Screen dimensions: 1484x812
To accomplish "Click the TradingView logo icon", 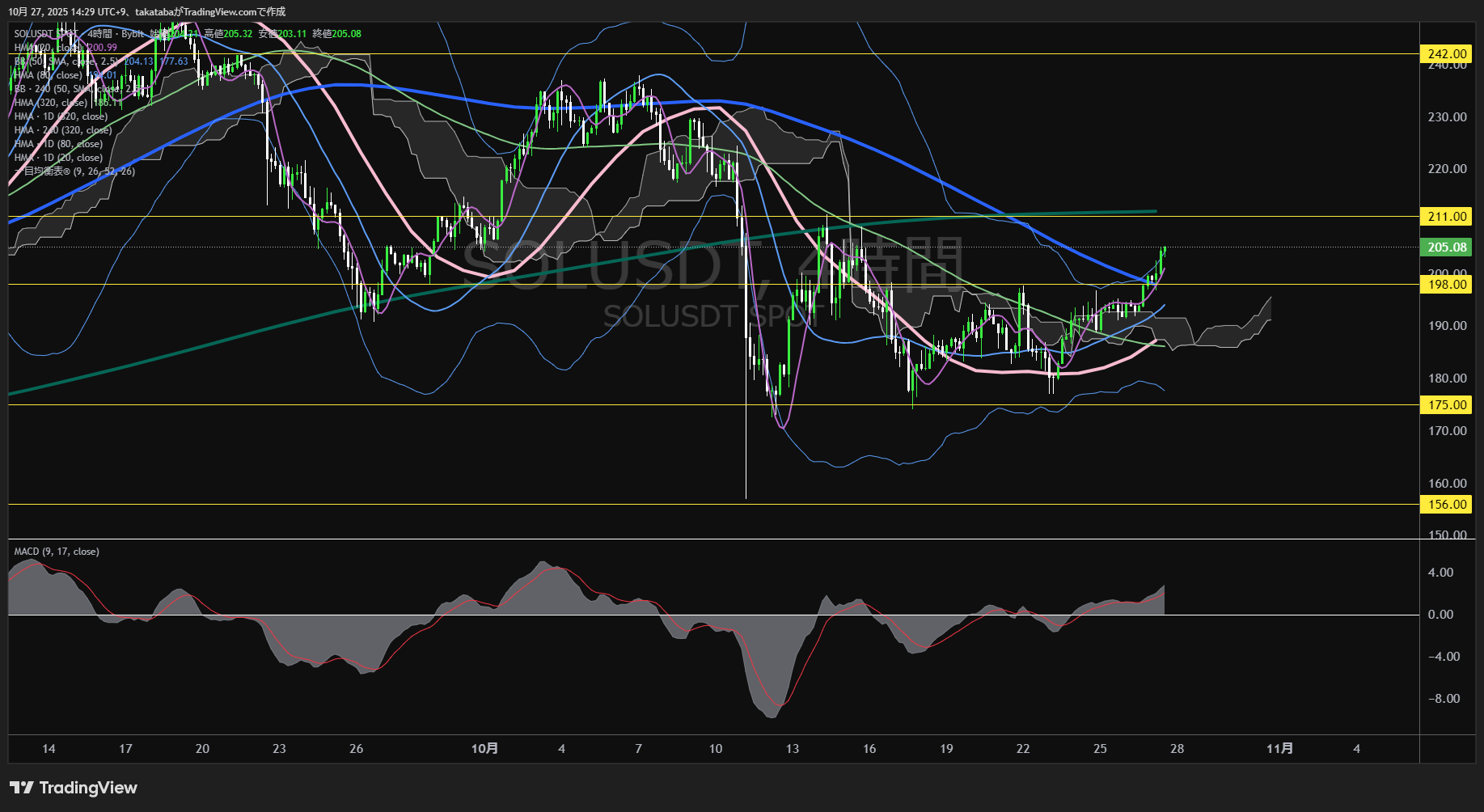I will click(x=21, y=788).
